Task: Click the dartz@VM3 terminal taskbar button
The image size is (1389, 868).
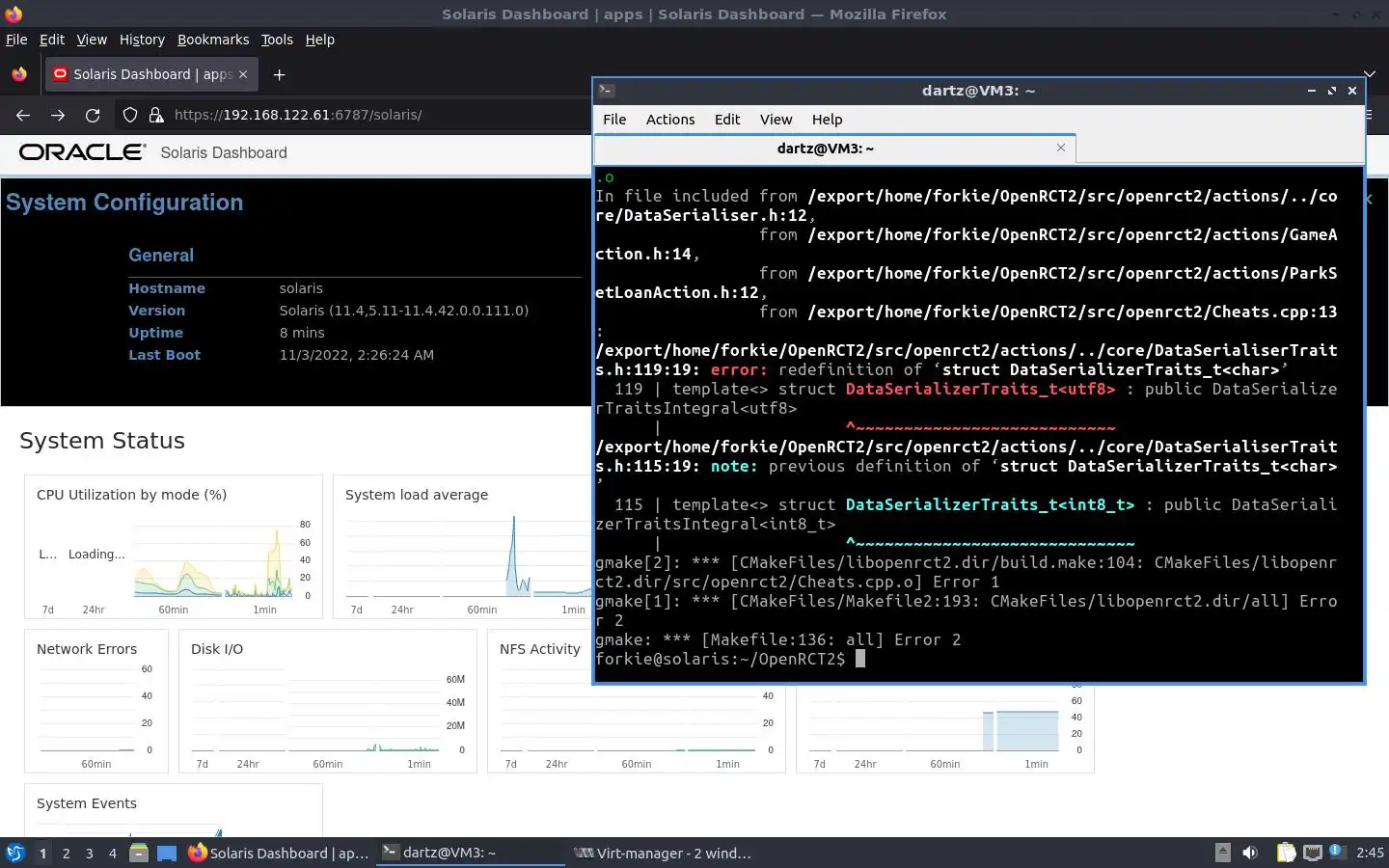Action: 471,853
